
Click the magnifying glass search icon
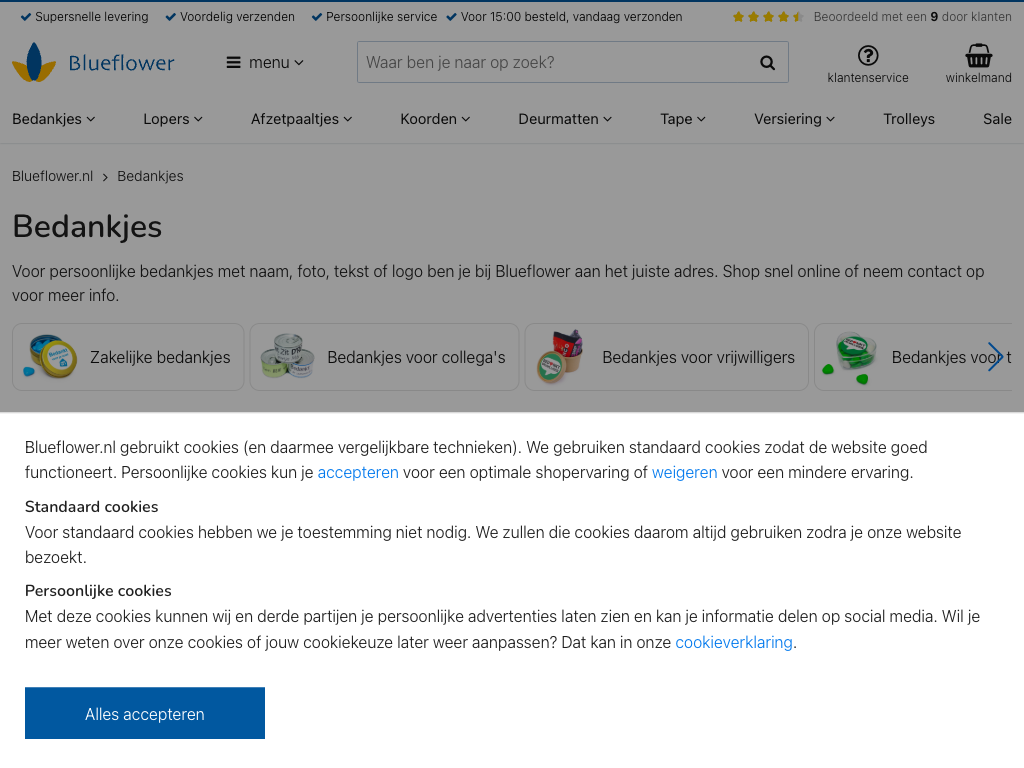coord(767,63)
